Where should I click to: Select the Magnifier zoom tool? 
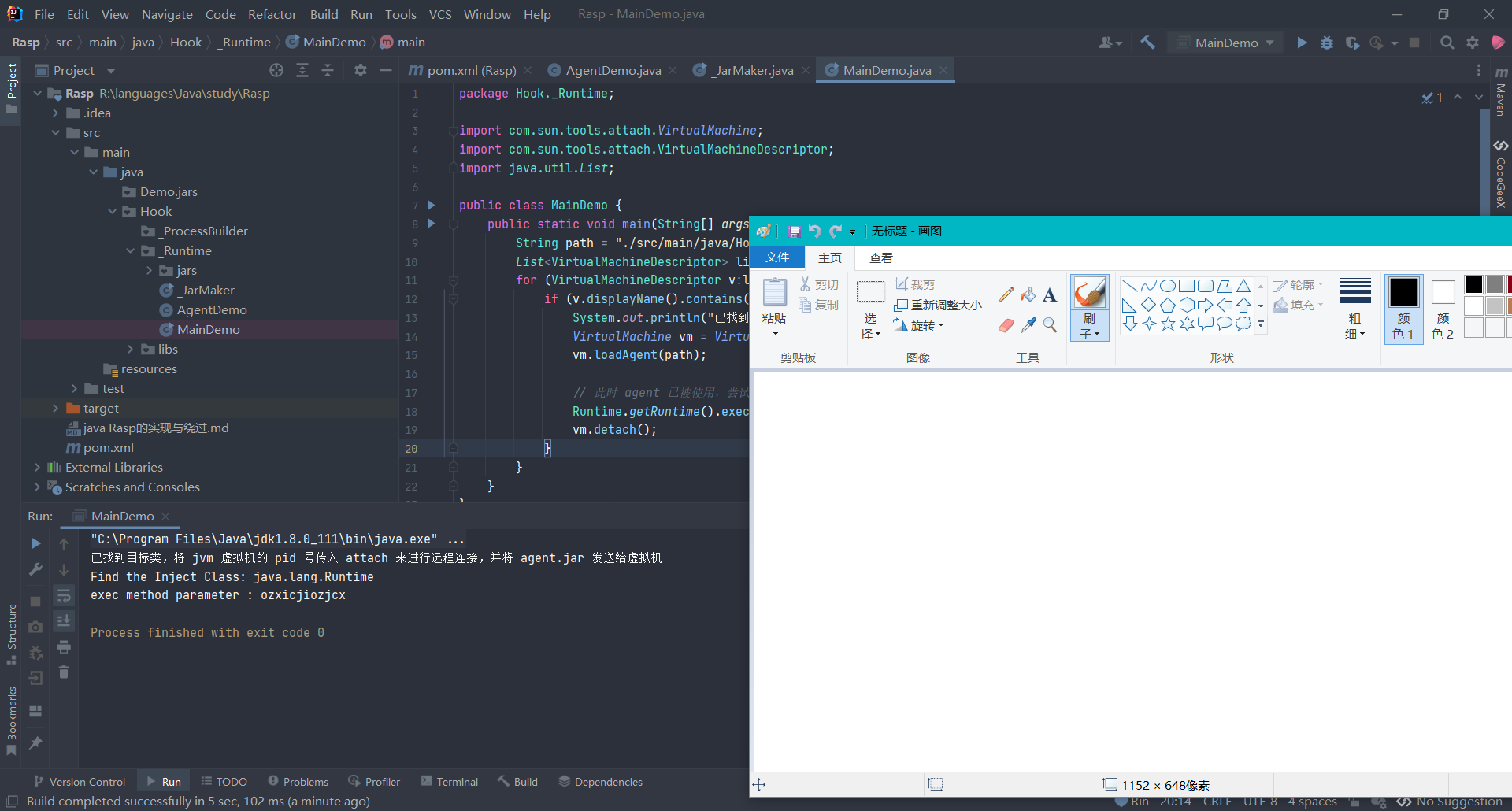[1050, 325]
